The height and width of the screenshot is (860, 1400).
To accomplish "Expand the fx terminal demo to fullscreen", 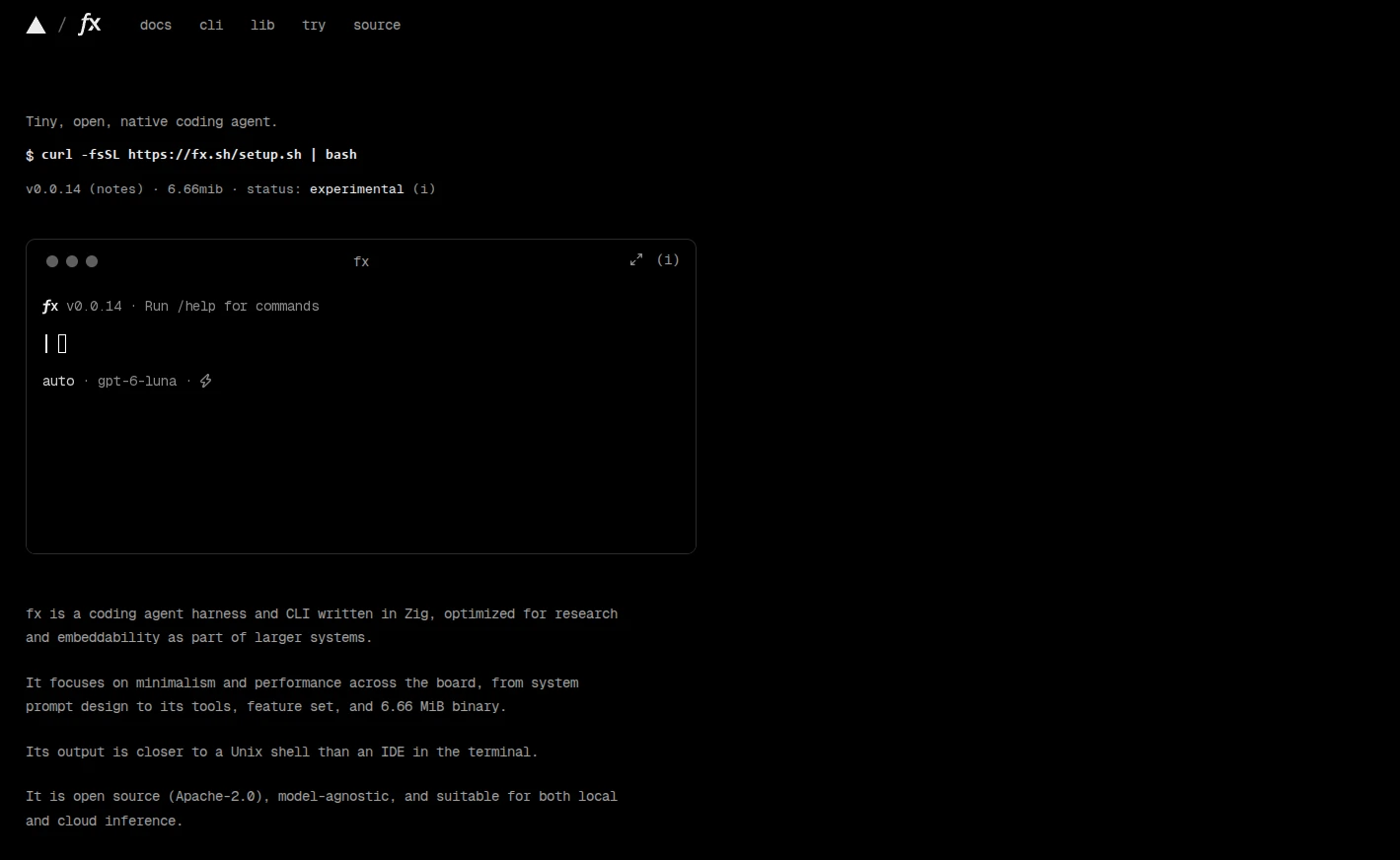I will (636, 259).
